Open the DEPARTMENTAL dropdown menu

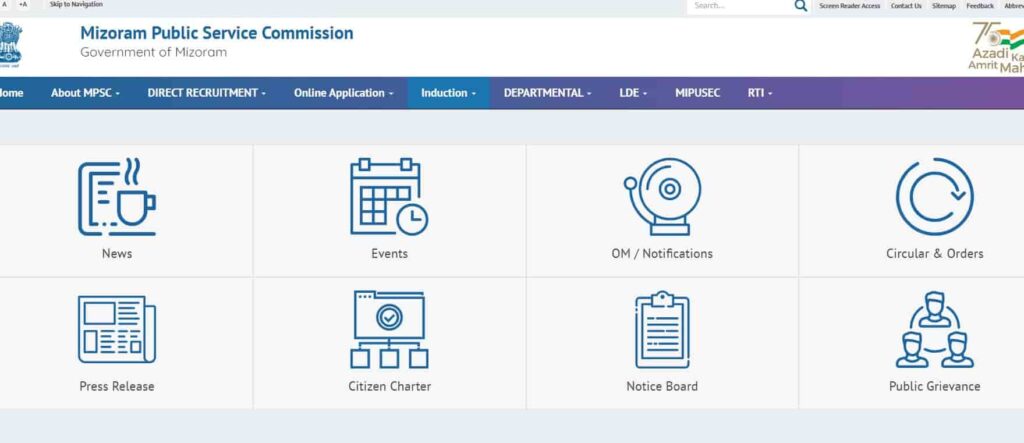[x=547, y=93]
